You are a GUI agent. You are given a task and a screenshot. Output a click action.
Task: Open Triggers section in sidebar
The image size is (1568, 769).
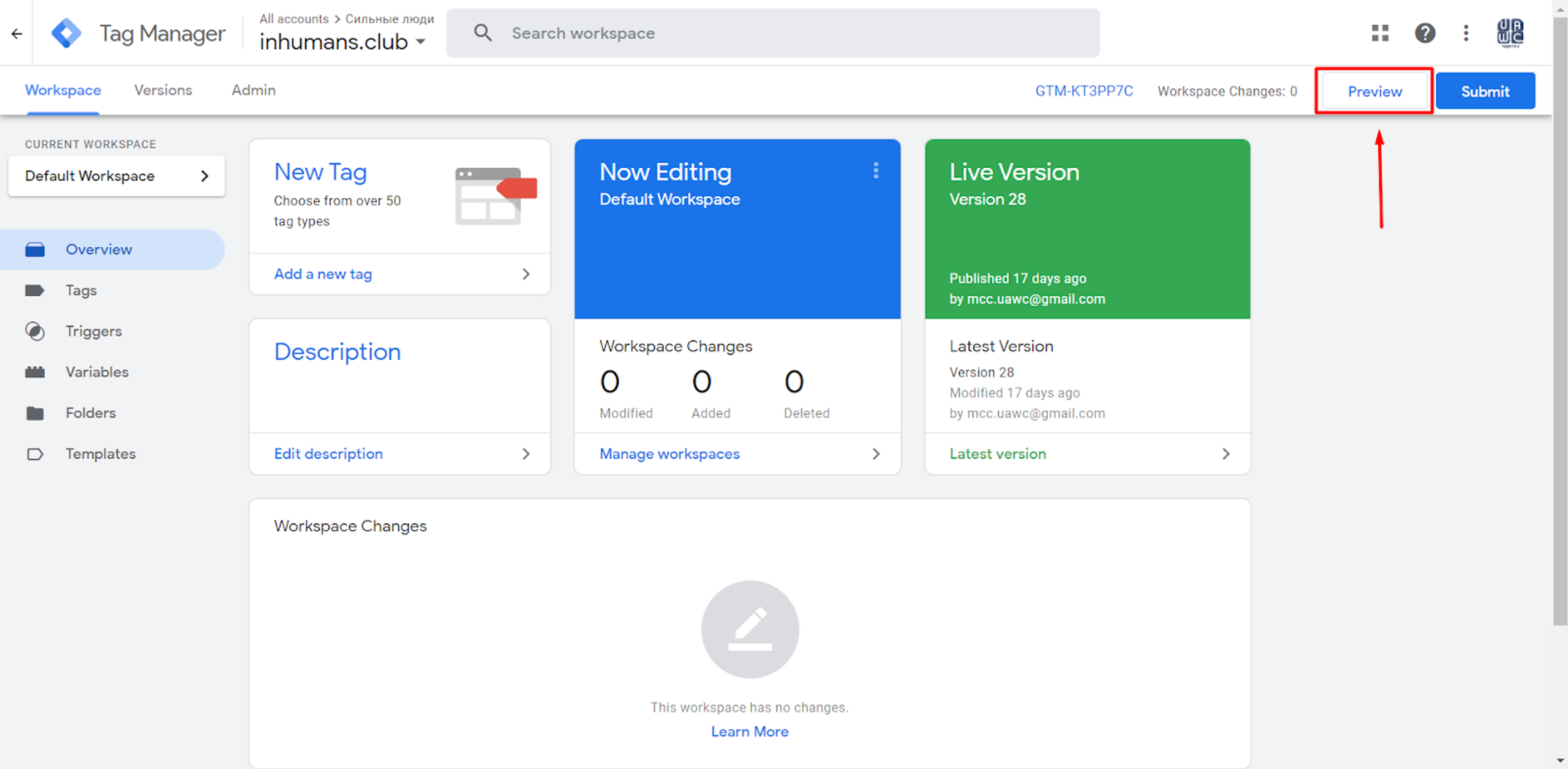93,331
